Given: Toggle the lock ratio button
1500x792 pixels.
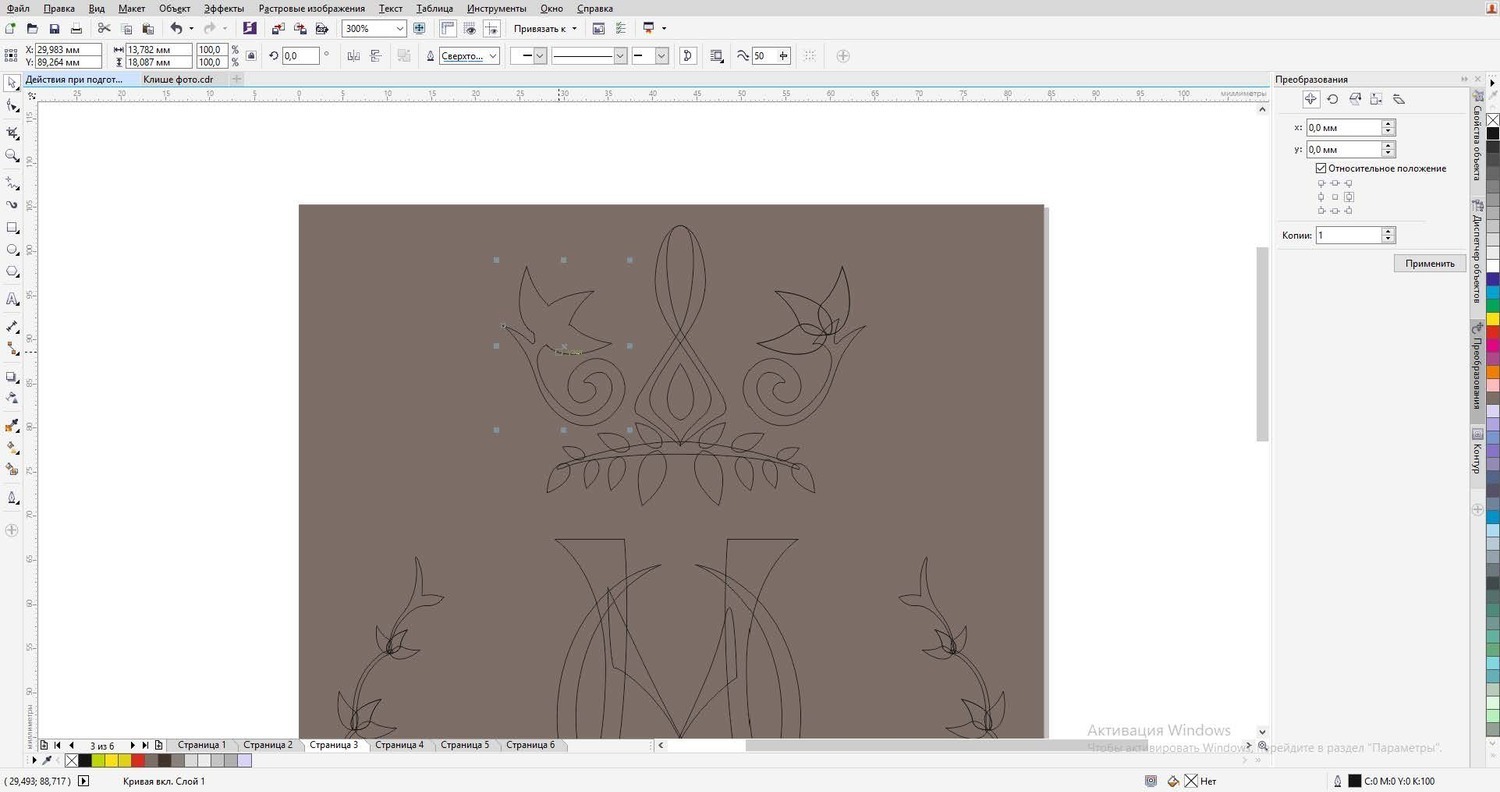Looking at the screenshot, I should [251, 56].
